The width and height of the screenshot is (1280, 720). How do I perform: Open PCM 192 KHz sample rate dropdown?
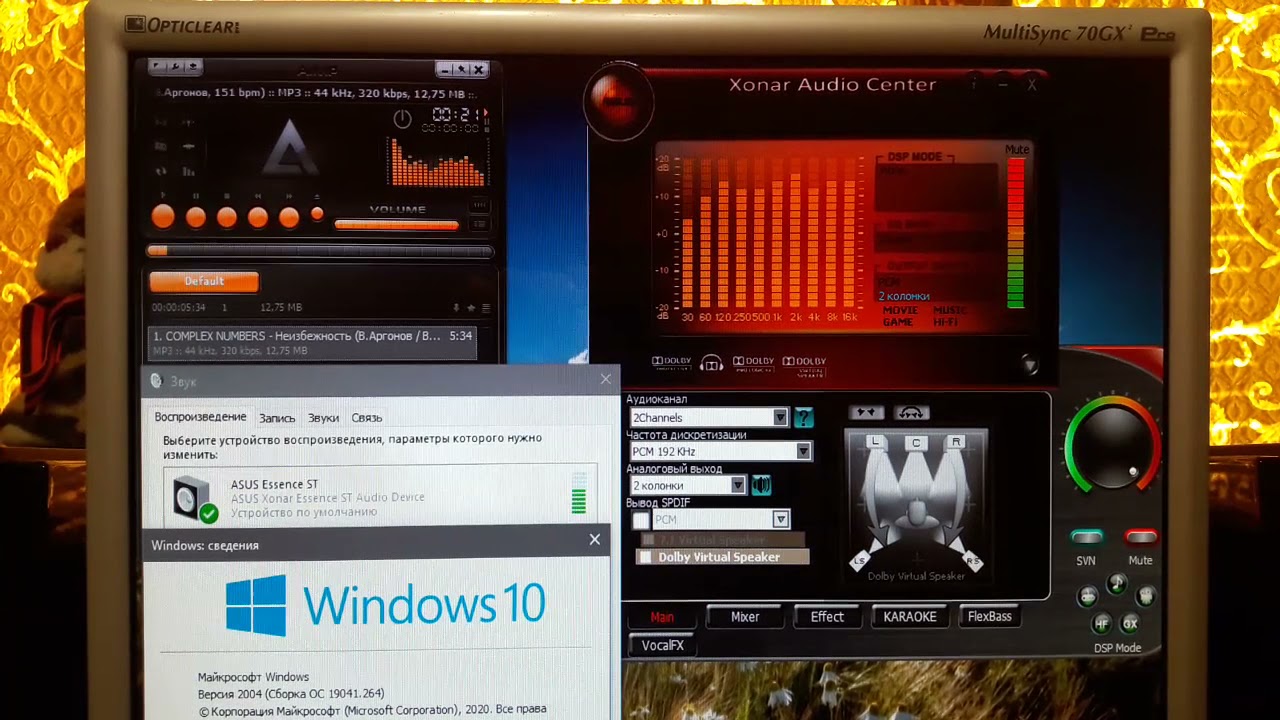tap(720, 451)
